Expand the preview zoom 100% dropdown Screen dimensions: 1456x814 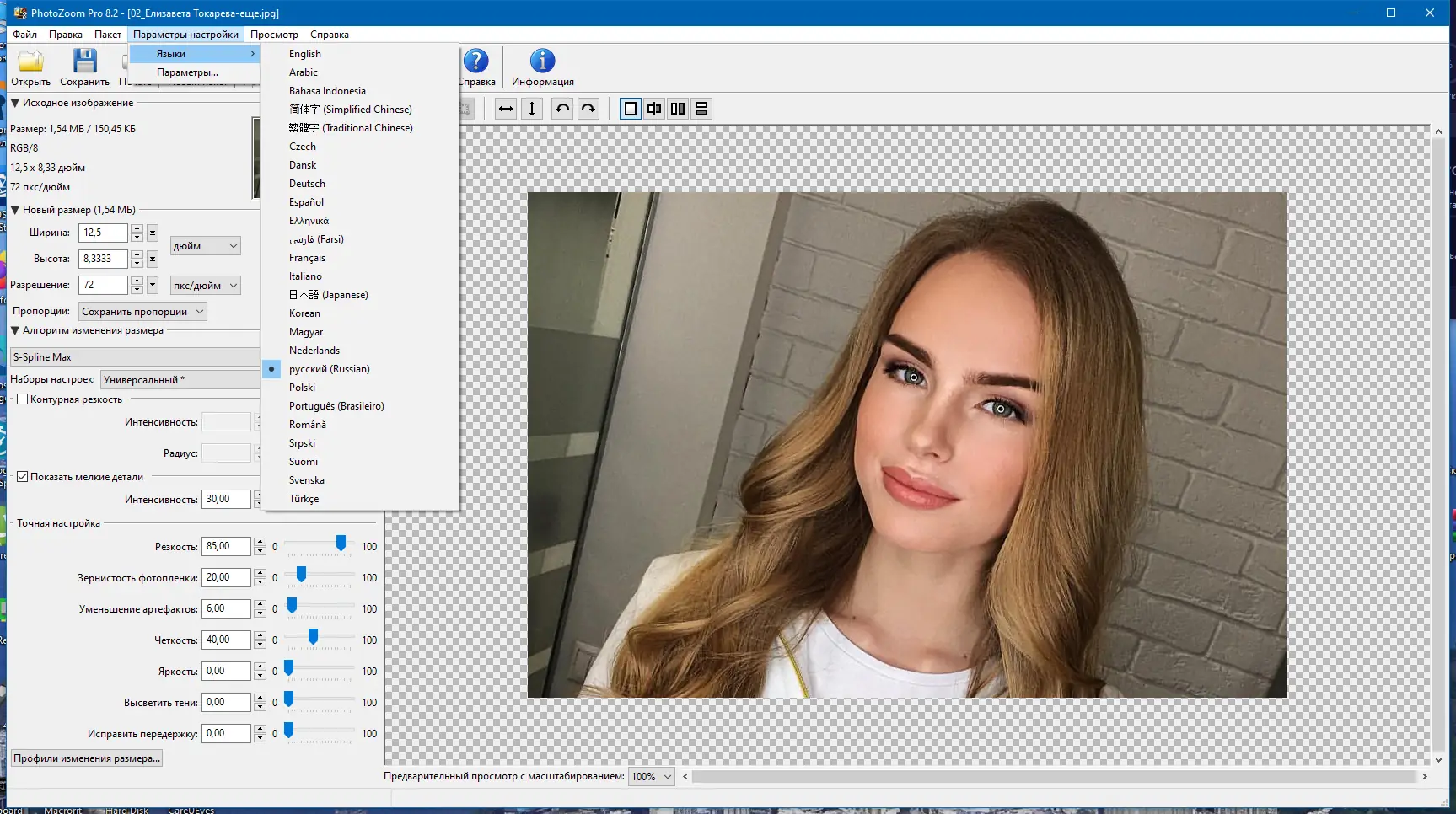[x=653, y=777]
